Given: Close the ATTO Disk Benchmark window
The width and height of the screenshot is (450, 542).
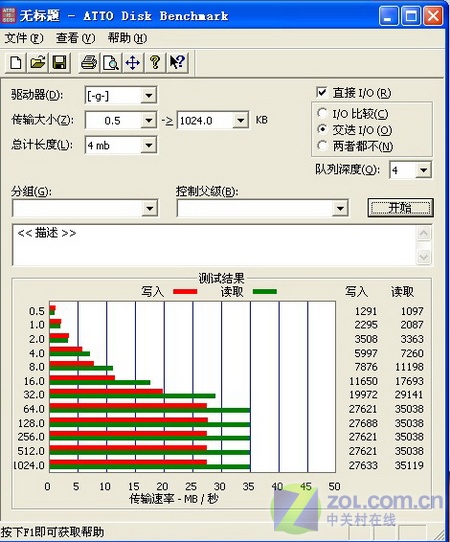Looking at the screenshot, I should 433,16.
